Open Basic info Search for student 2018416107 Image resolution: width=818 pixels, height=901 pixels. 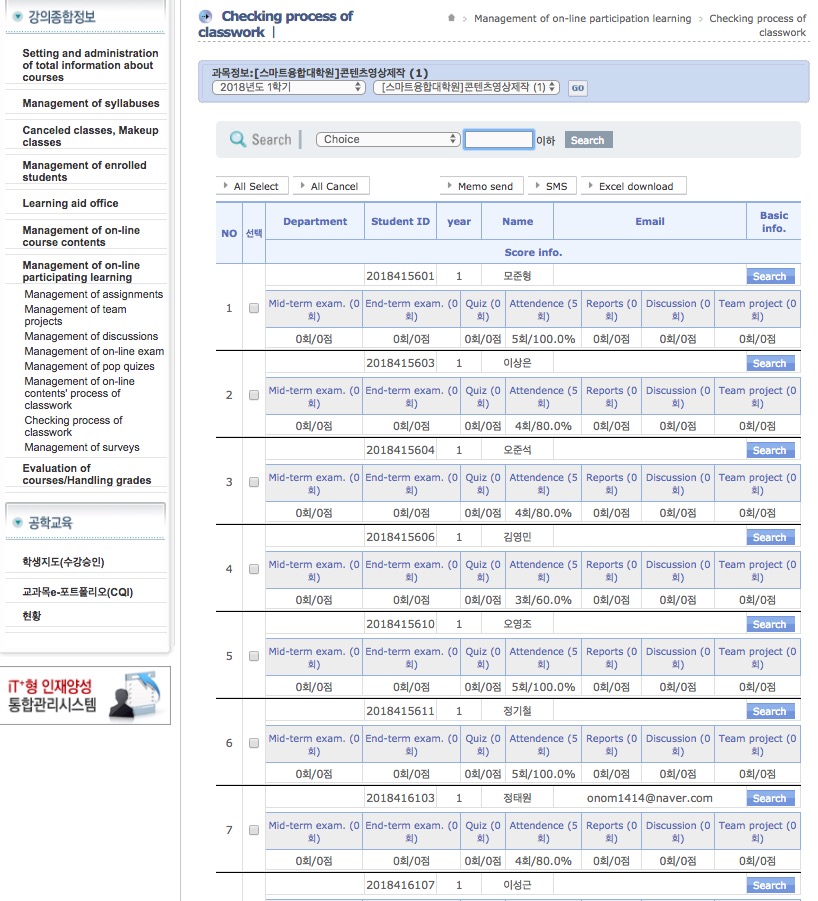point(770,885)
